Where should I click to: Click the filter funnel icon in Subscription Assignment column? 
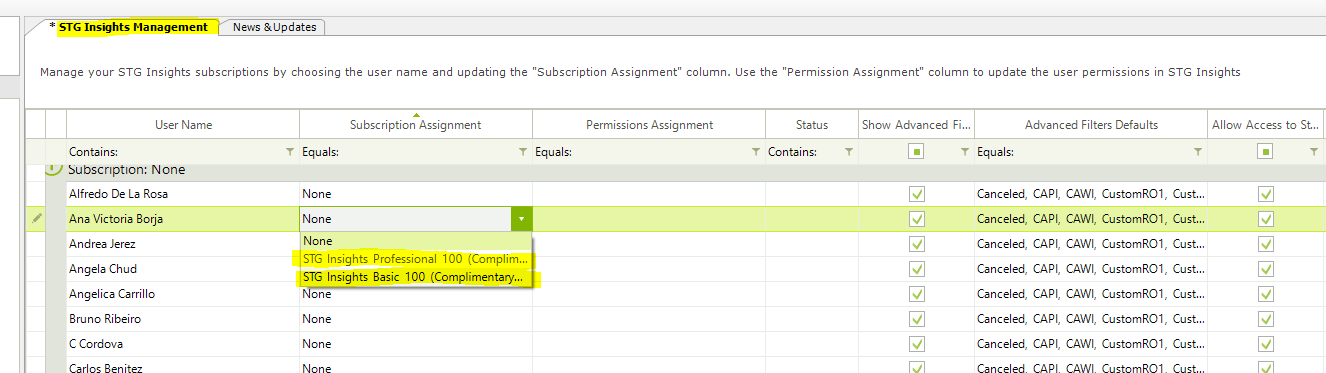pos(523,152)
